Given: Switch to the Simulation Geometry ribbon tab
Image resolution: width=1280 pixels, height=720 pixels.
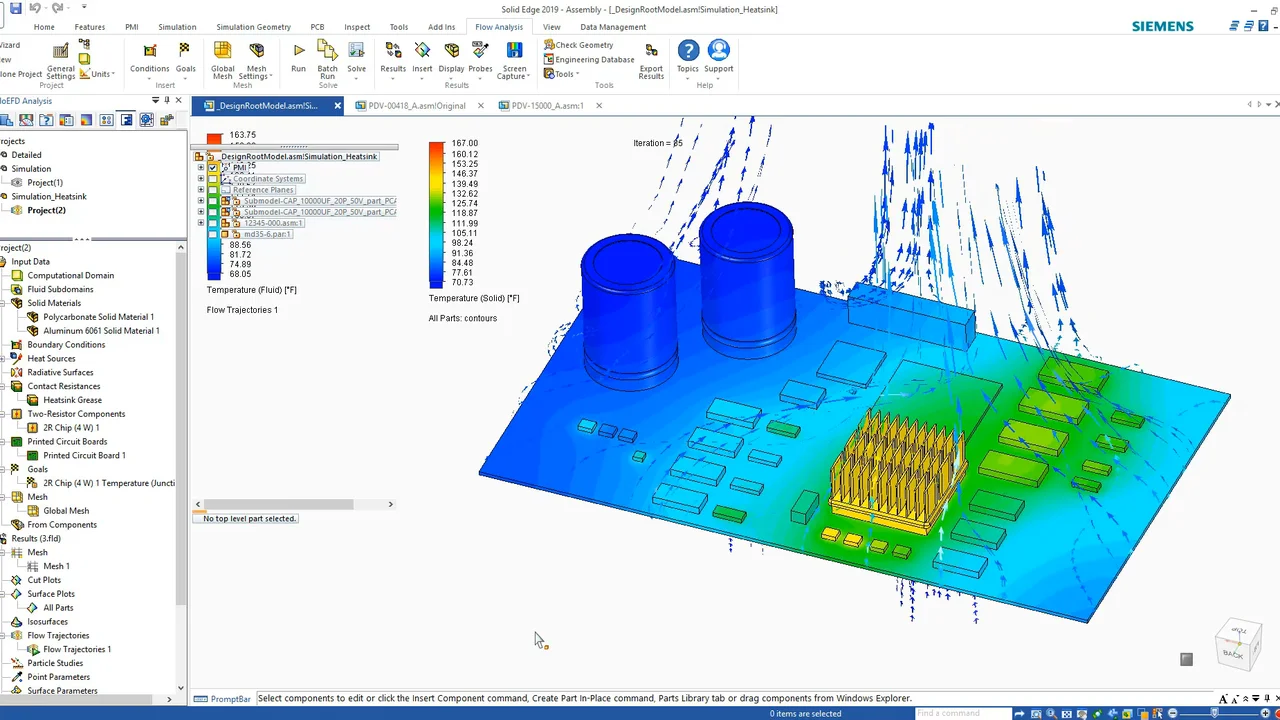Looking at the screenshot, I should [253, 27].
